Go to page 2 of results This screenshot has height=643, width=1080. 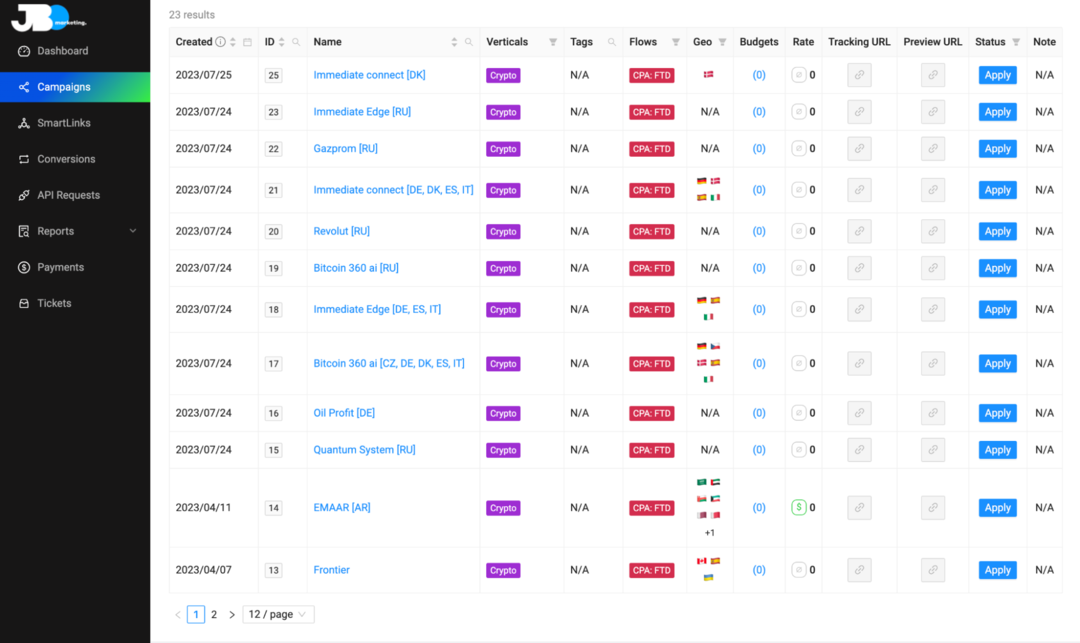[x=214, y=614]
